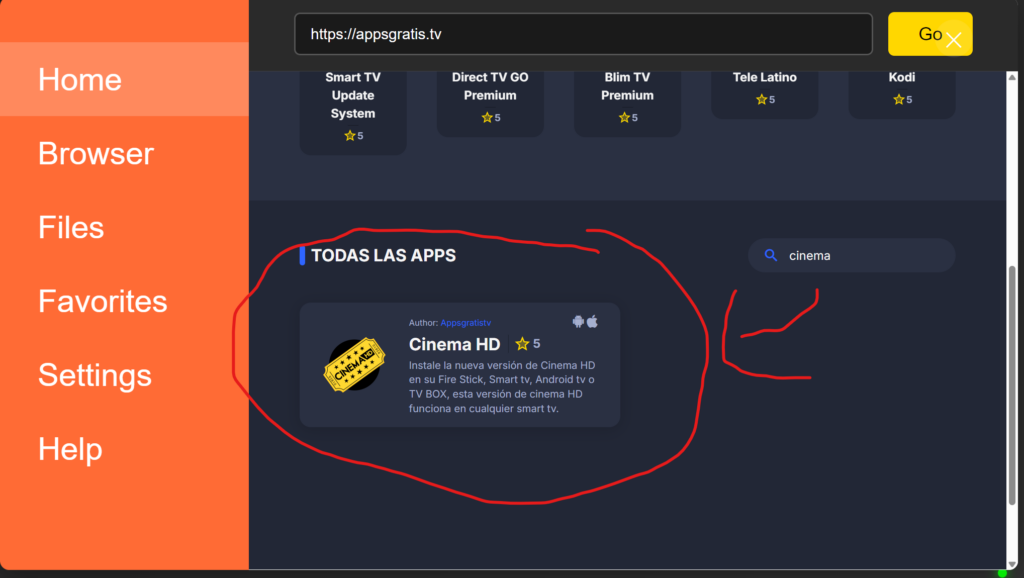This screenshot has height=578, width=1024.
Task: Click the Kodi star rating icon
Action: point(897,100)
